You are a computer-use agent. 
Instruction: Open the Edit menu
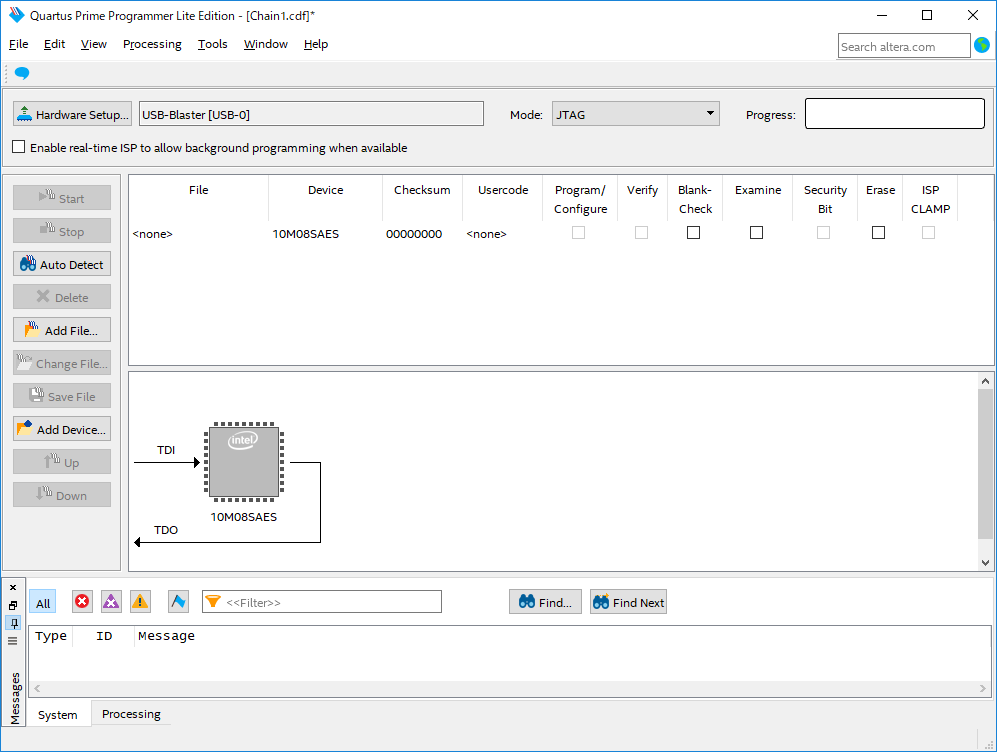[54, 44]
